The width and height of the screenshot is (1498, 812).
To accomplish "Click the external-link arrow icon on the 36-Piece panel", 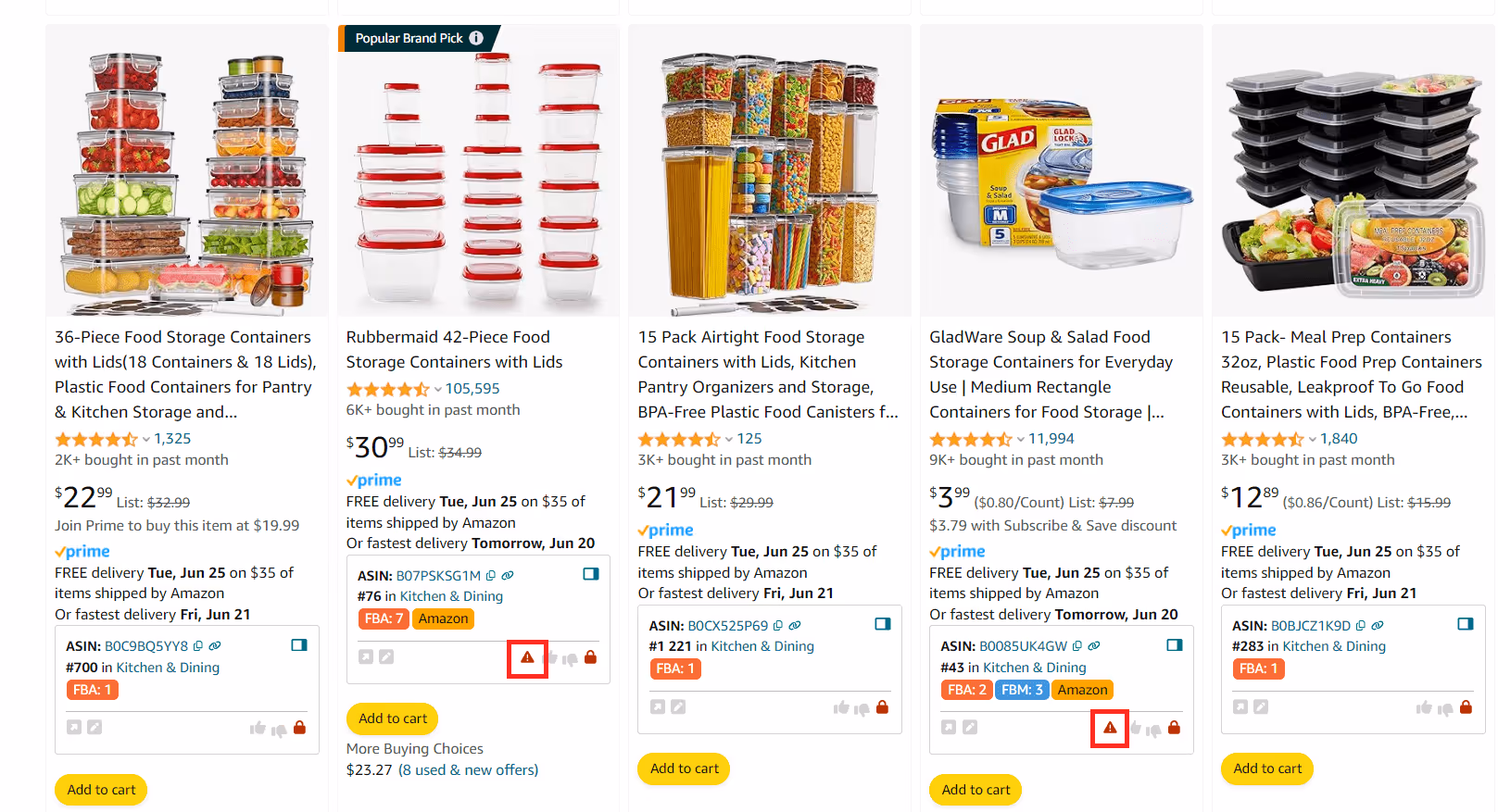I will click(74, 726).
